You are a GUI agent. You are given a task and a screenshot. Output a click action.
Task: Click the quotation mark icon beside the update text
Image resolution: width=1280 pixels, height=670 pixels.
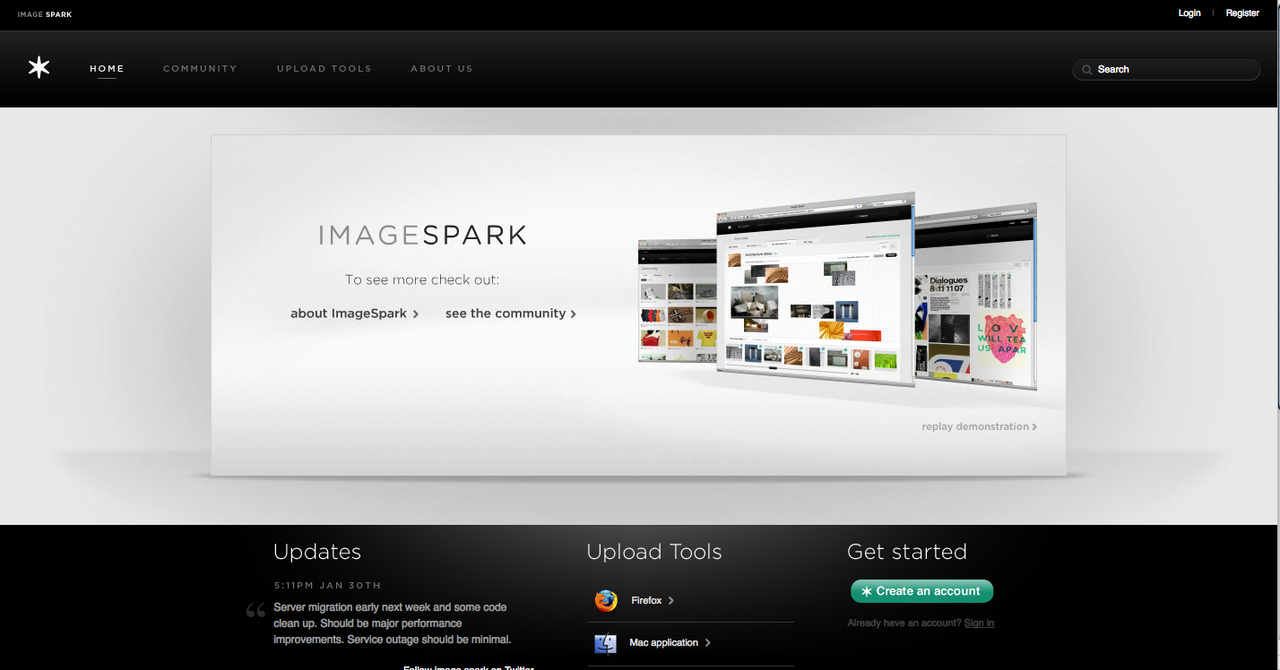[256, 610]
